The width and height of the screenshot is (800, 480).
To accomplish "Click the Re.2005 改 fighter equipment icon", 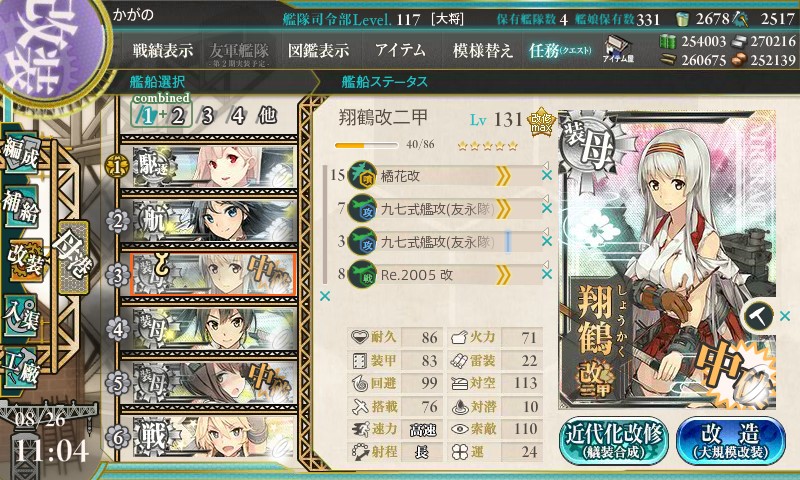I will pyautogui.click(x=362, y=275).
